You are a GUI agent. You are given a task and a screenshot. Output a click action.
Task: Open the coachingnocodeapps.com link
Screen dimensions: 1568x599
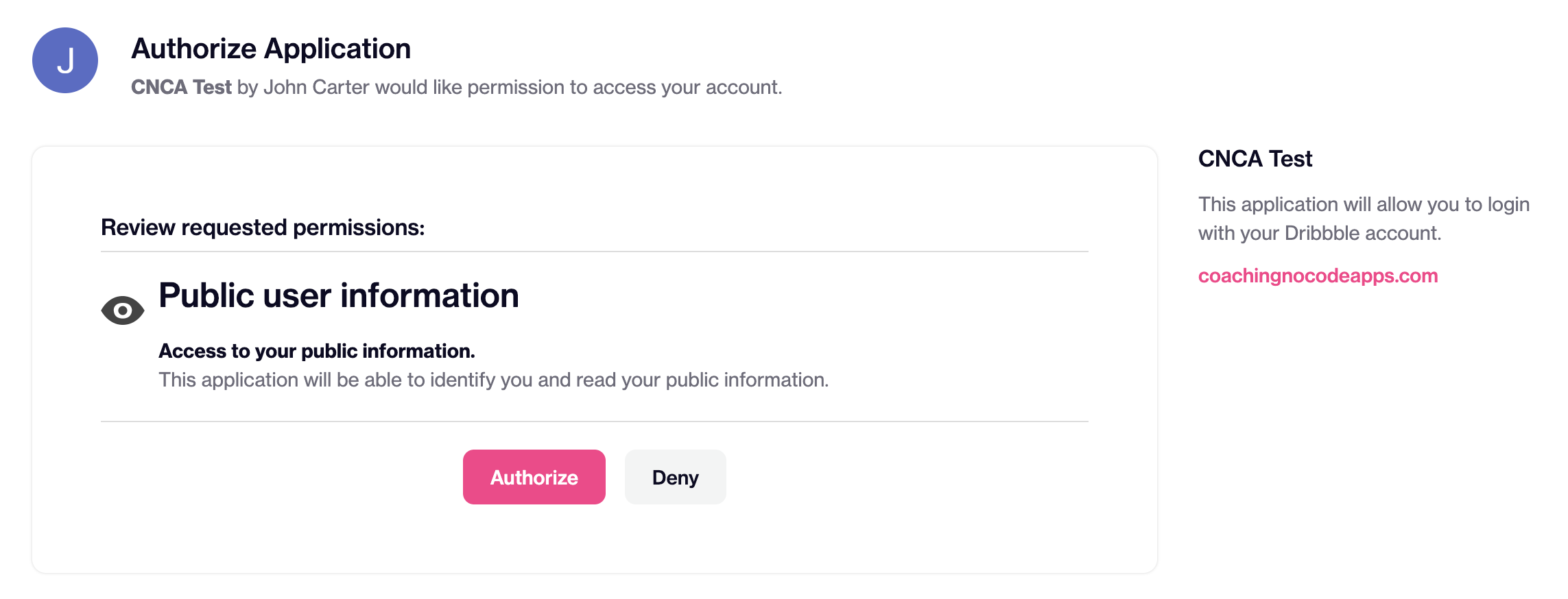(x=1318, y=276)
